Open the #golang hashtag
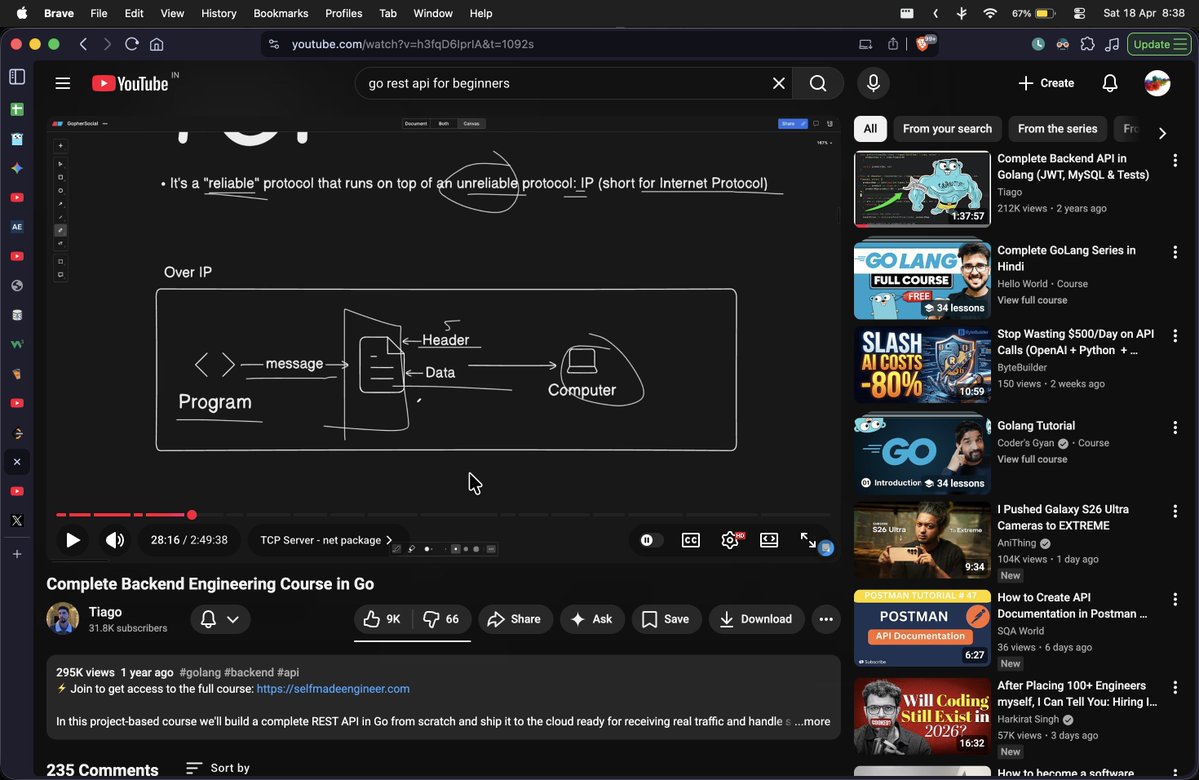This screenshot has height=780, width=1199. click(x=200, y=673)
